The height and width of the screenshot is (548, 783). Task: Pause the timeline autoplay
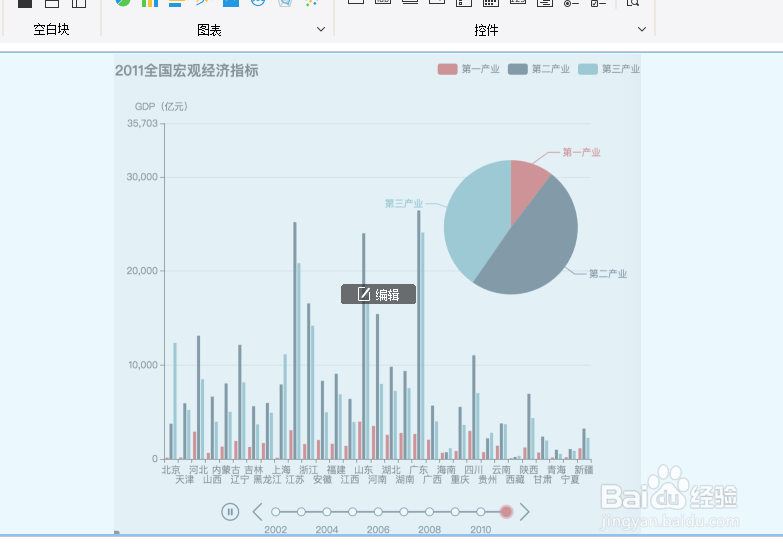coord(230,512)
